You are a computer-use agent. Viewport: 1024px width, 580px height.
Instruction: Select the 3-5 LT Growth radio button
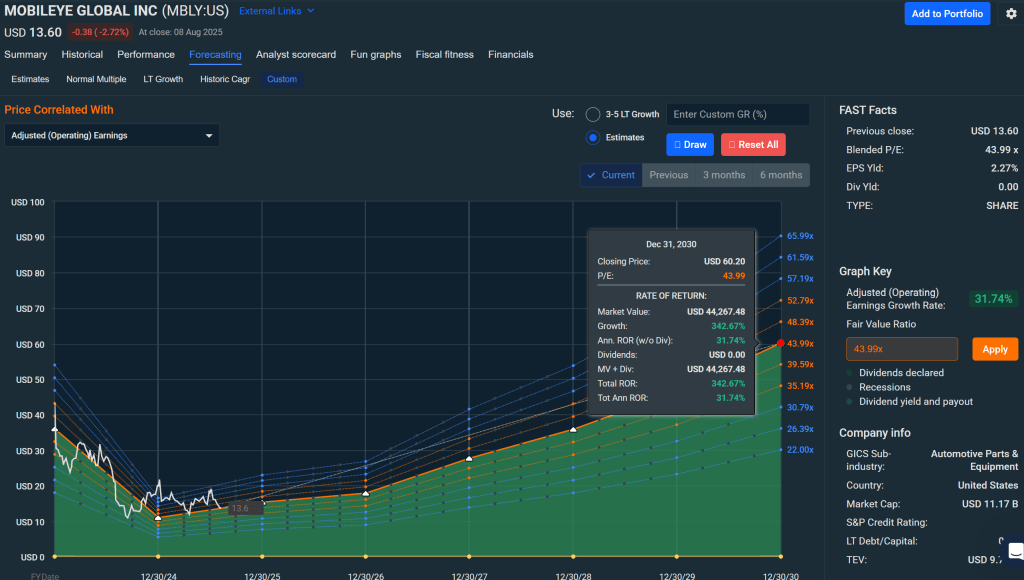click(593, 114)
